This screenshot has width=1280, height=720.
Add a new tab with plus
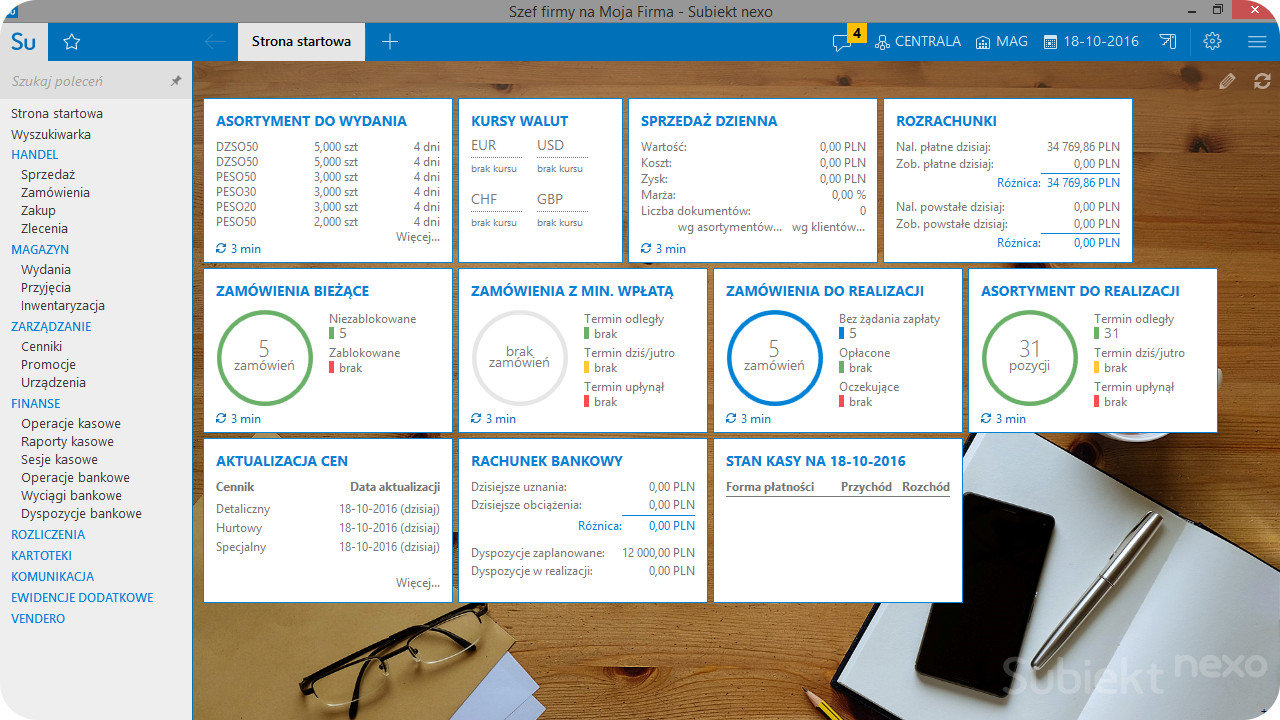coord(390,42)
